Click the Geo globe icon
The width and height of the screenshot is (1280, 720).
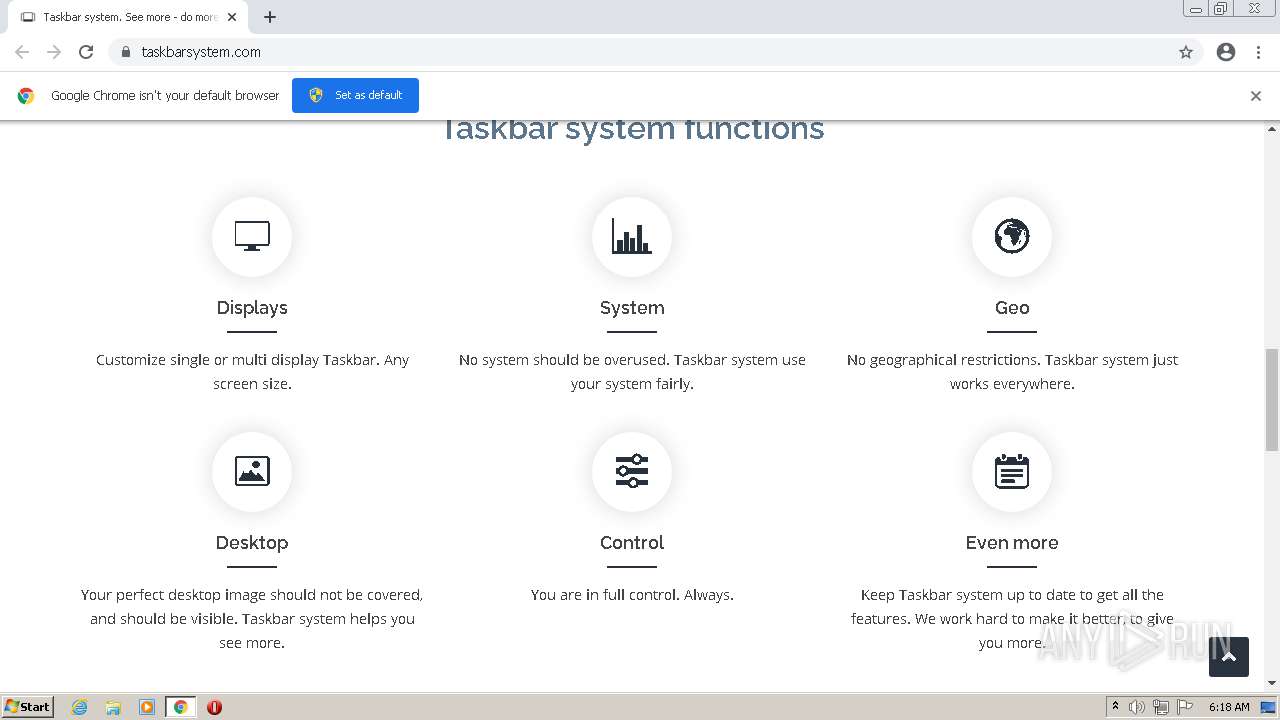pyautogui.click(x=1012, y=236)
